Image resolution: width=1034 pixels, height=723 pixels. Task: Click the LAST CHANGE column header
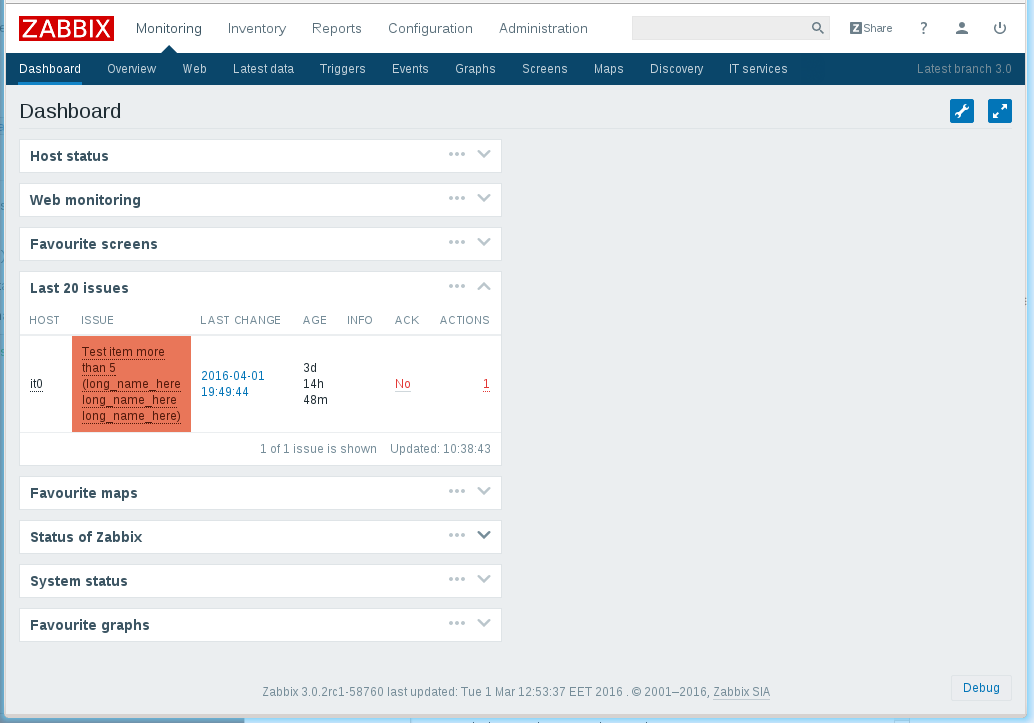(240, 320)
